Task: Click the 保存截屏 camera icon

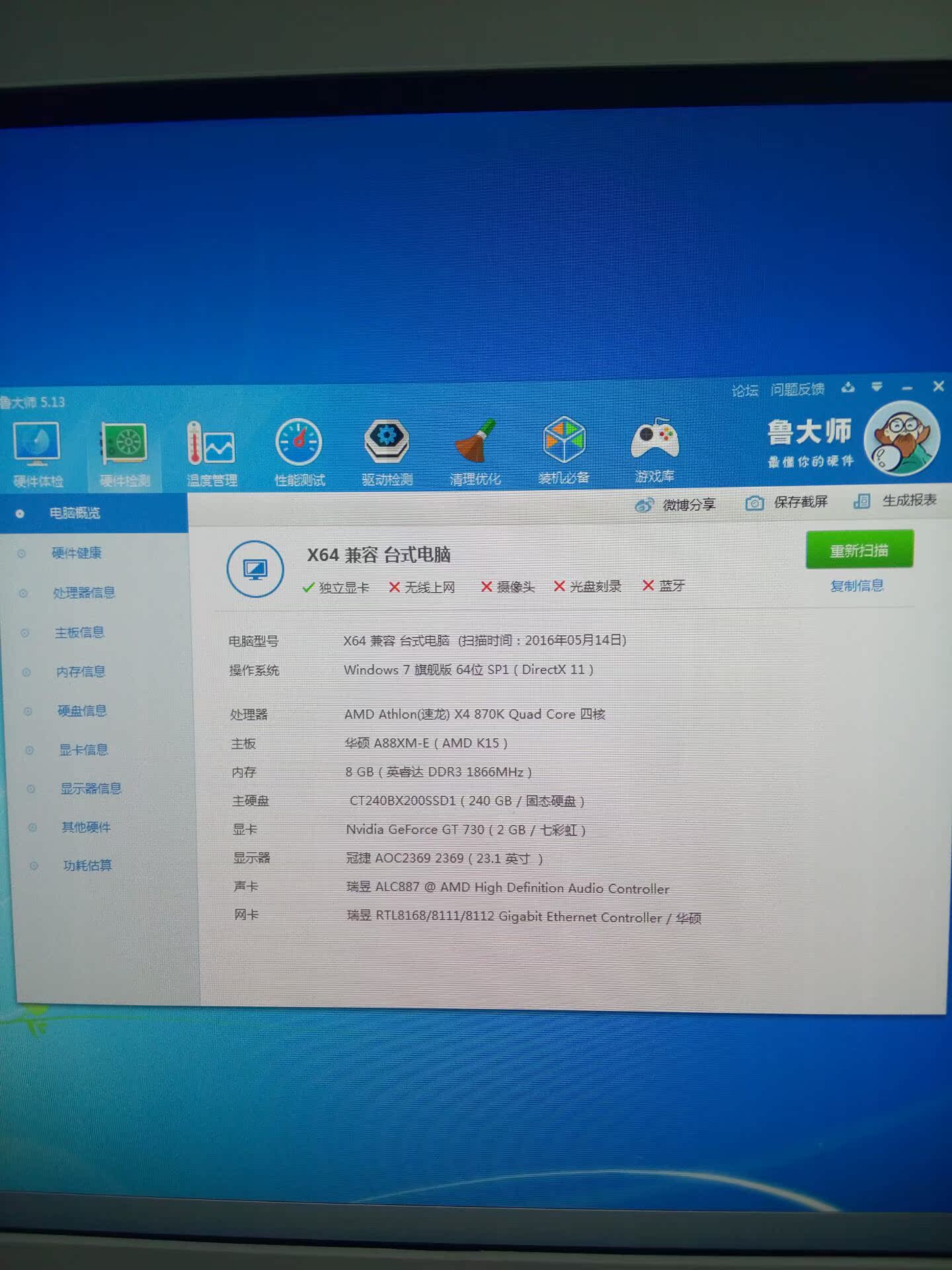Action: (754, 503)
